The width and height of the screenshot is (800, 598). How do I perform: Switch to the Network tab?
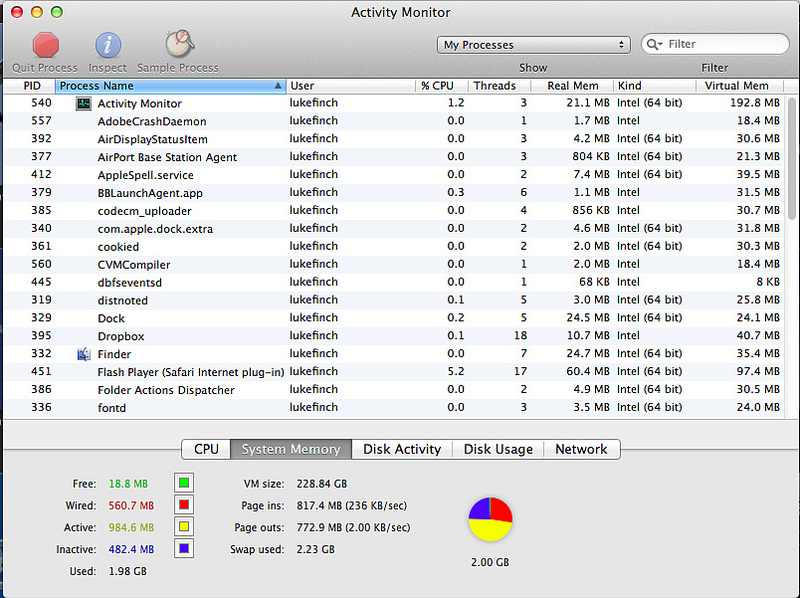582,449
